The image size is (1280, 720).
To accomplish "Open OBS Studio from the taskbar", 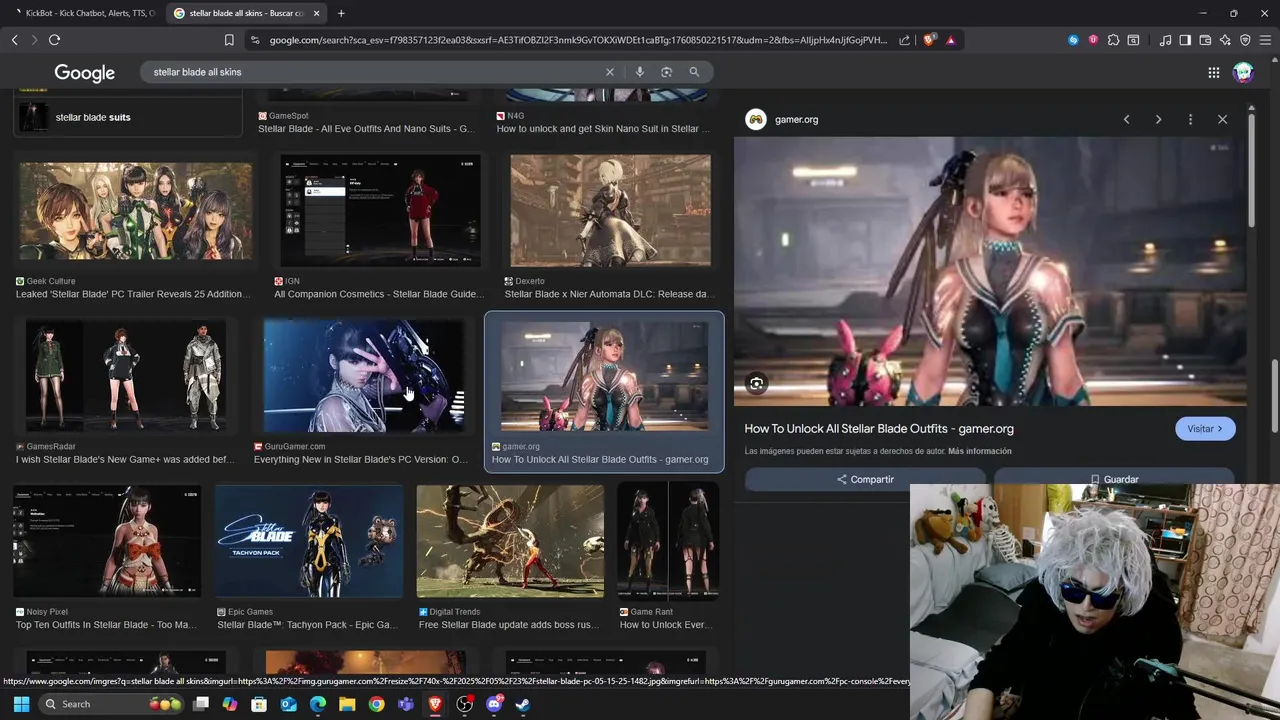I will [x=464, y=704].
